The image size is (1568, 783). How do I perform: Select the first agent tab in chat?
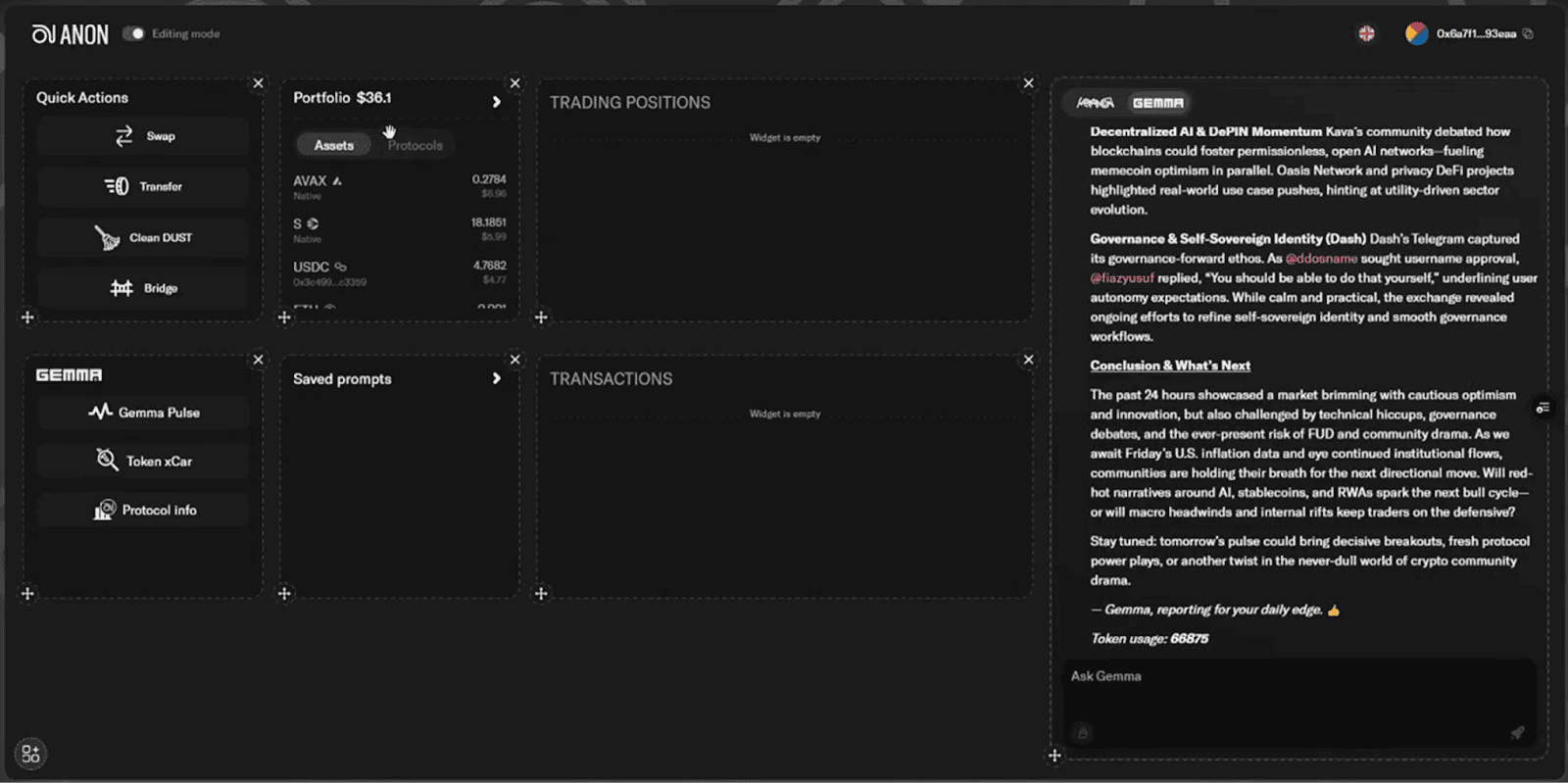coord(1095,103)
